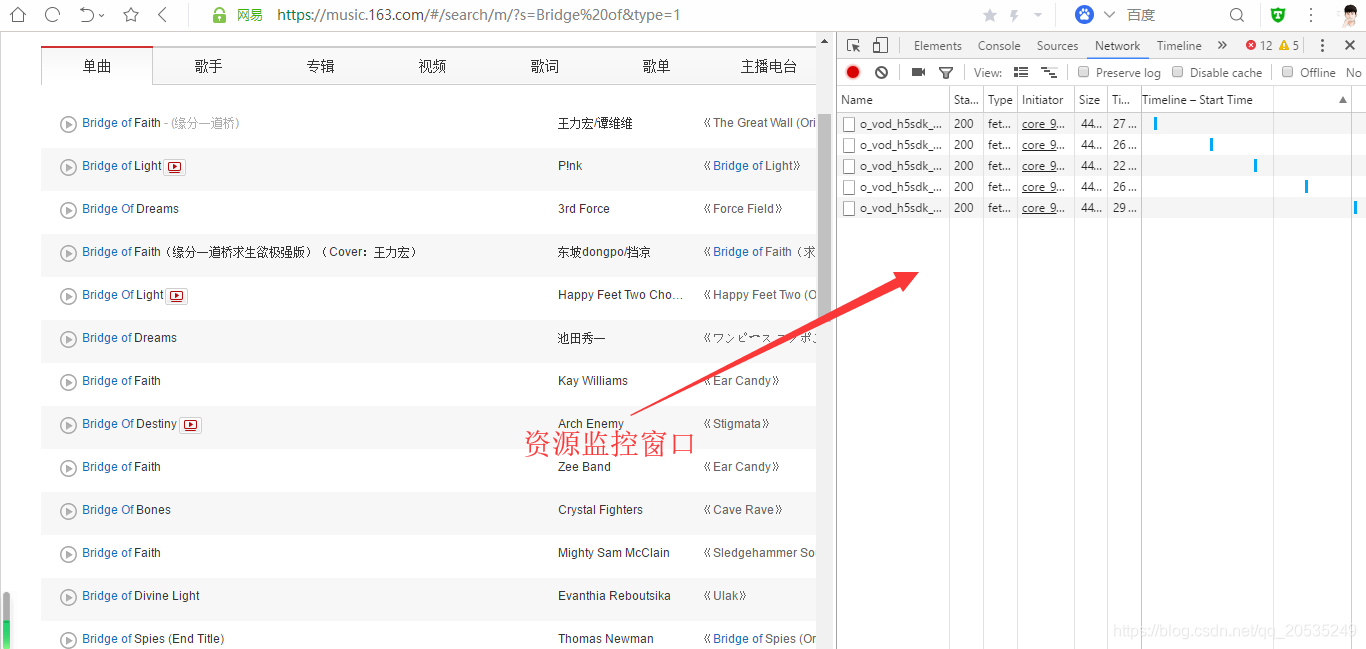
Task: Open artist link Evanthia Reboutsika
Action: 614,596
